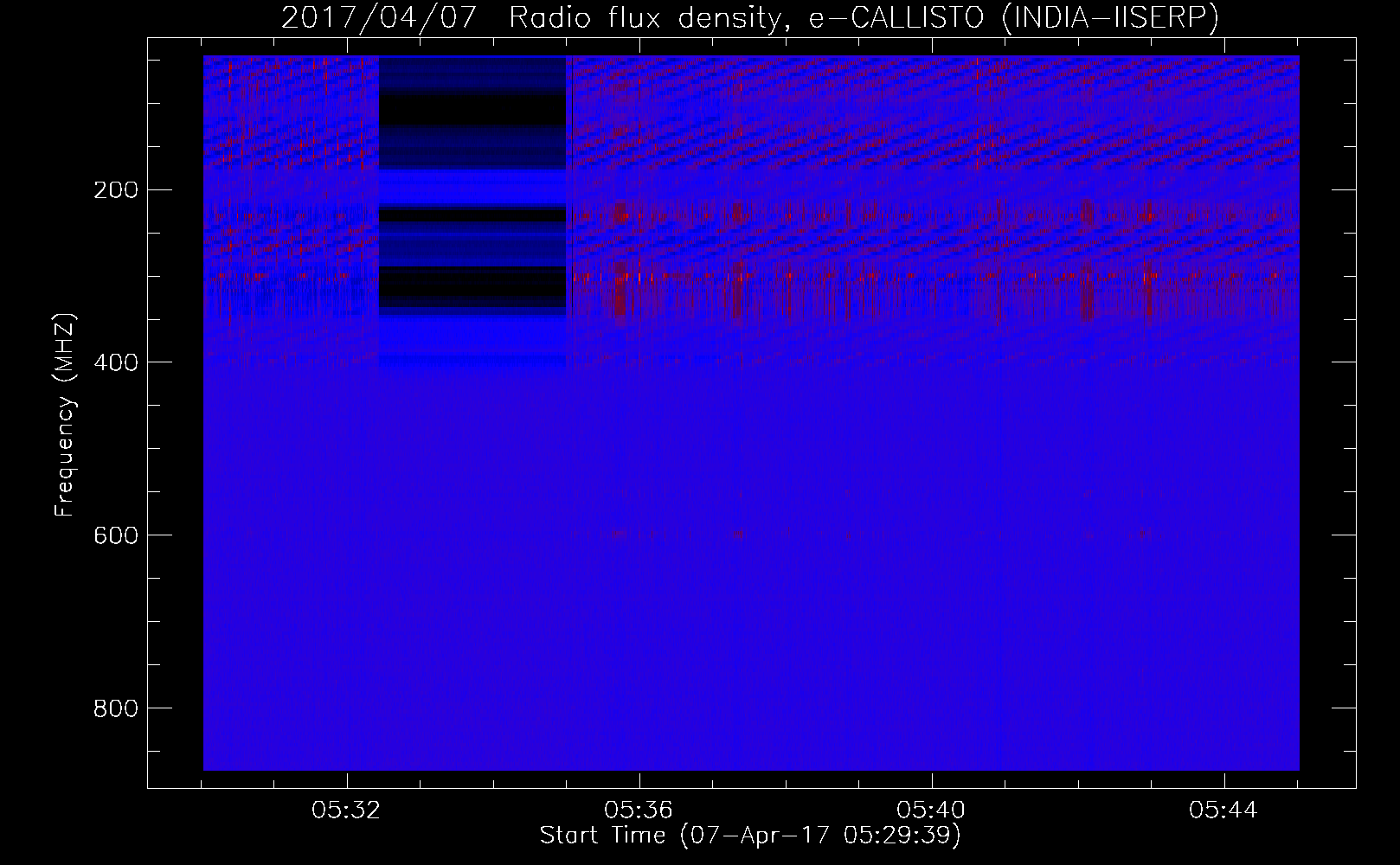Viewport: 1400px width, 865px height.
Task: Click the 05:40 time tick label
Action: point(931,811)
